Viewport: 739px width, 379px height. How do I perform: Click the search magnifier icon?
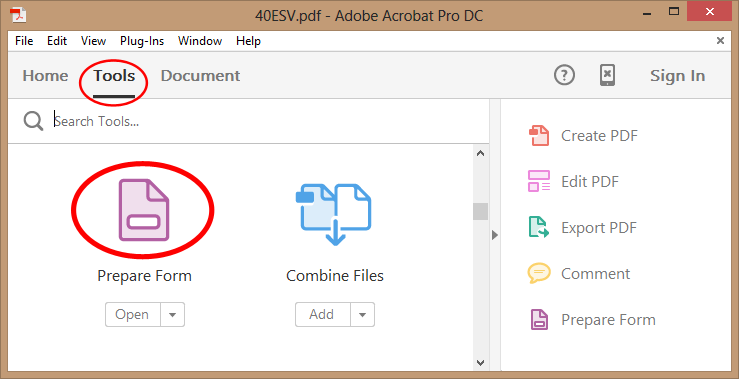pos(33,121)
